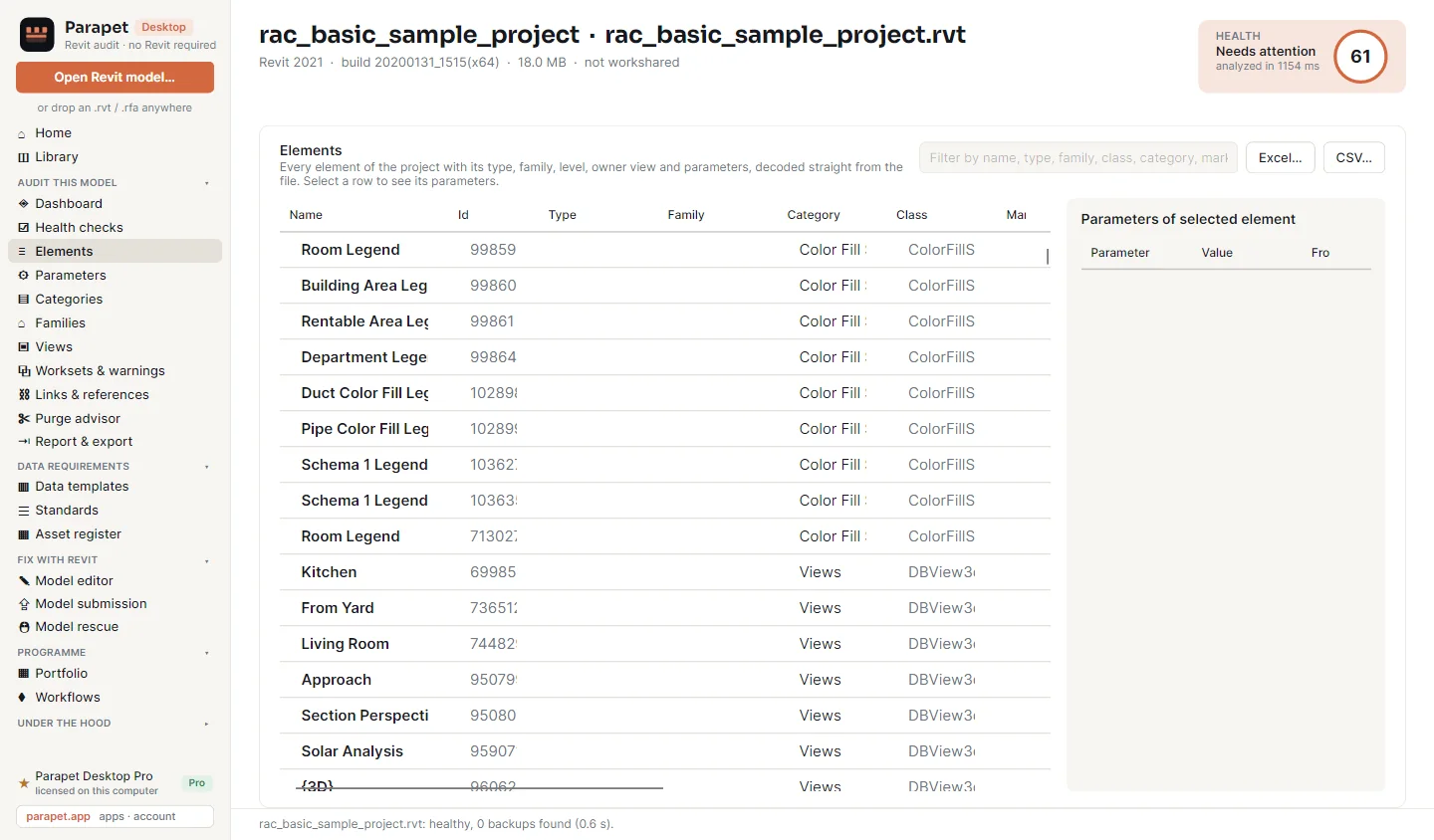Open the Workflows page
The height and width of the screenshot is (840, 1434).
point(115,698)
